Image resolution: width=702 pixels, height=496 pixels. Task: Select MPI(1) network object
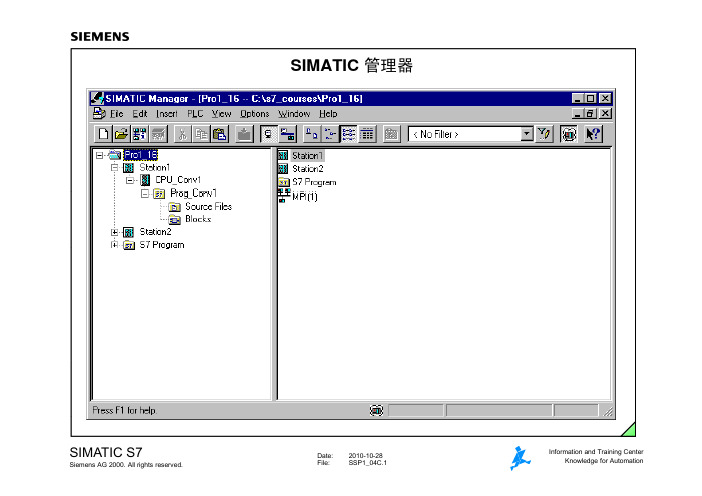coord(304,196)
